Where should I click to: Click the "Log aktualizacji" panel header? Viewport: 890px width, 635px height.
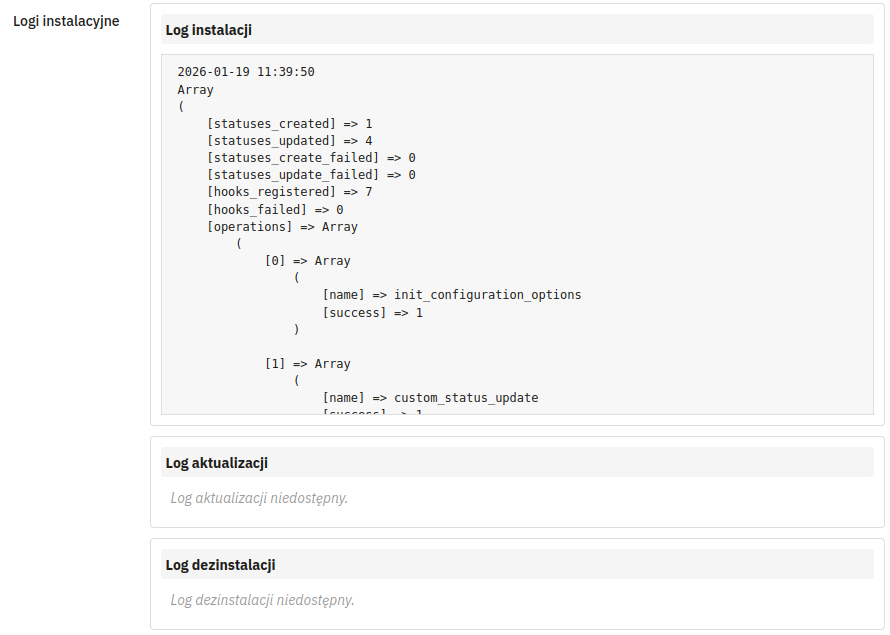(x=216, y=463)
